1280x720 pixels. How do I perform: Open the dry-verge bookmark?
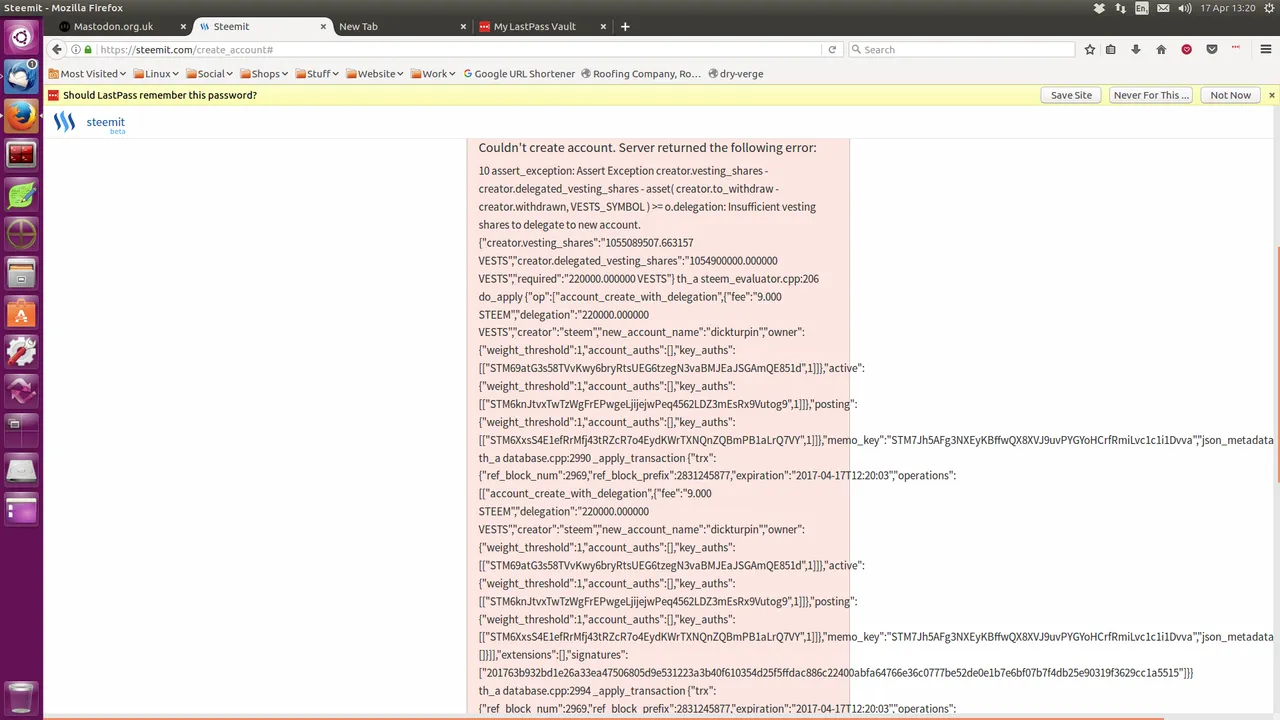click(x=735, y=73)
